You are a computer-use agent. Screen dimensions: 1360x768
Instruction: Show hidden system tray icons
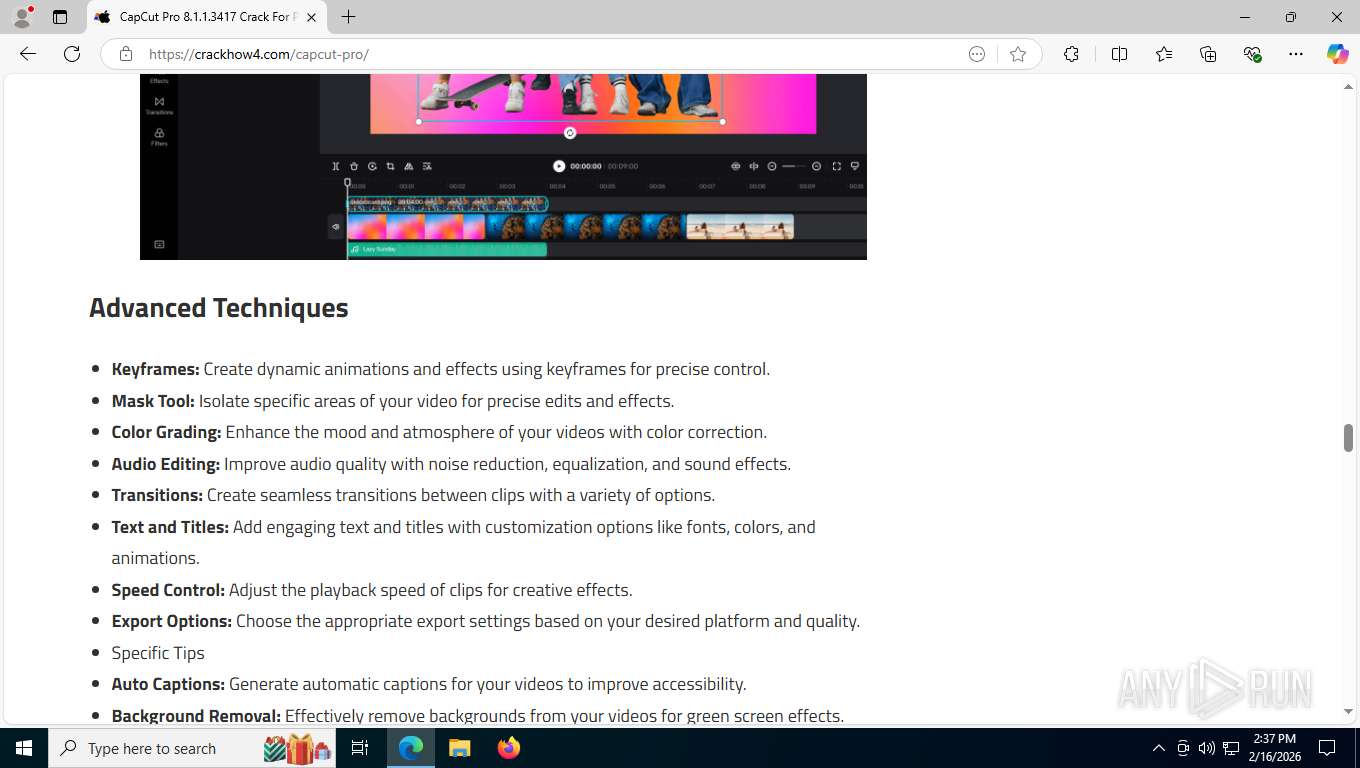tap(1159, 748)
